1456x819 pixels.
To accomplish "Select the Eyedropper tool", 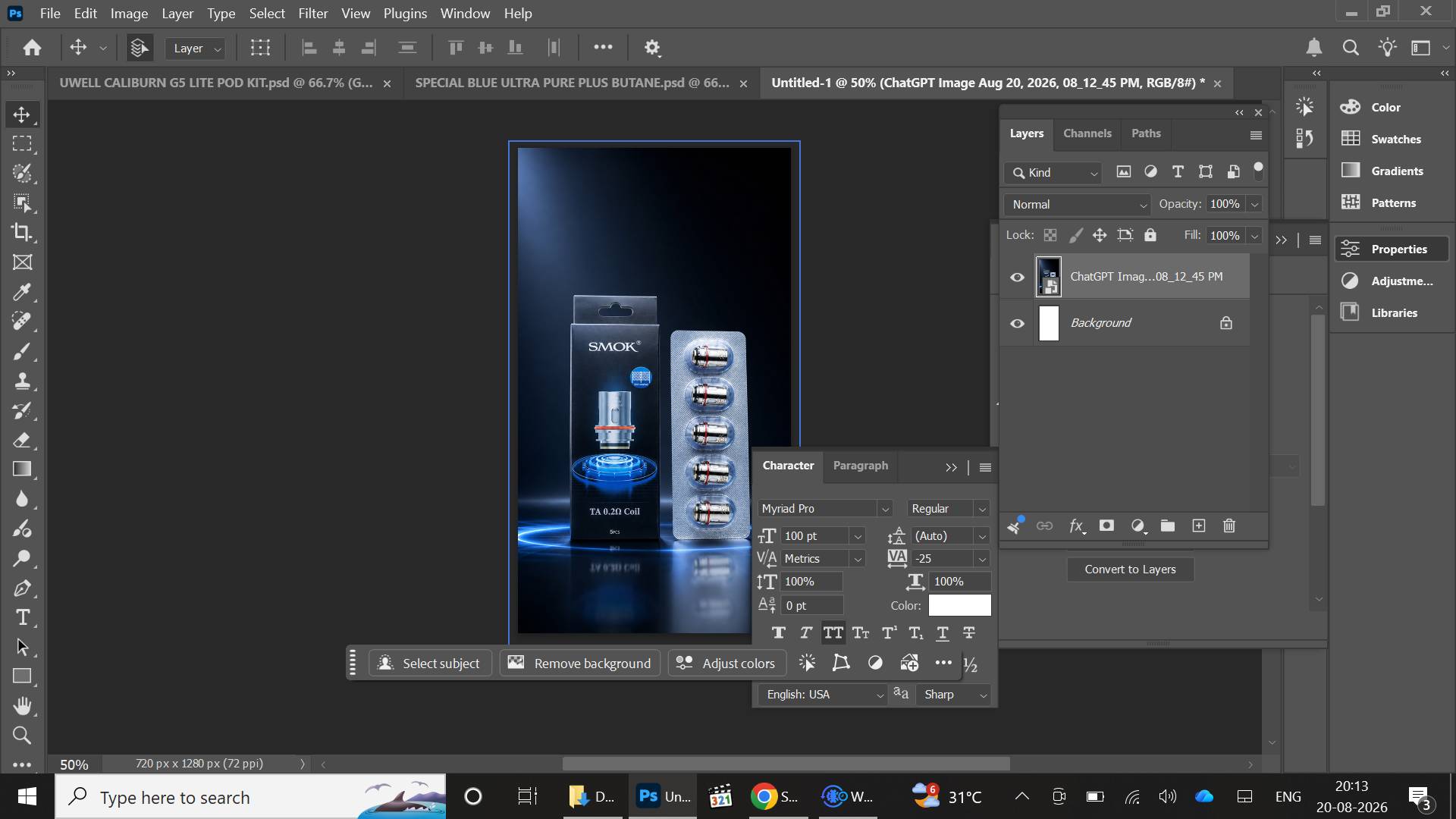I will pyautogui.click(x=22, y=292).
